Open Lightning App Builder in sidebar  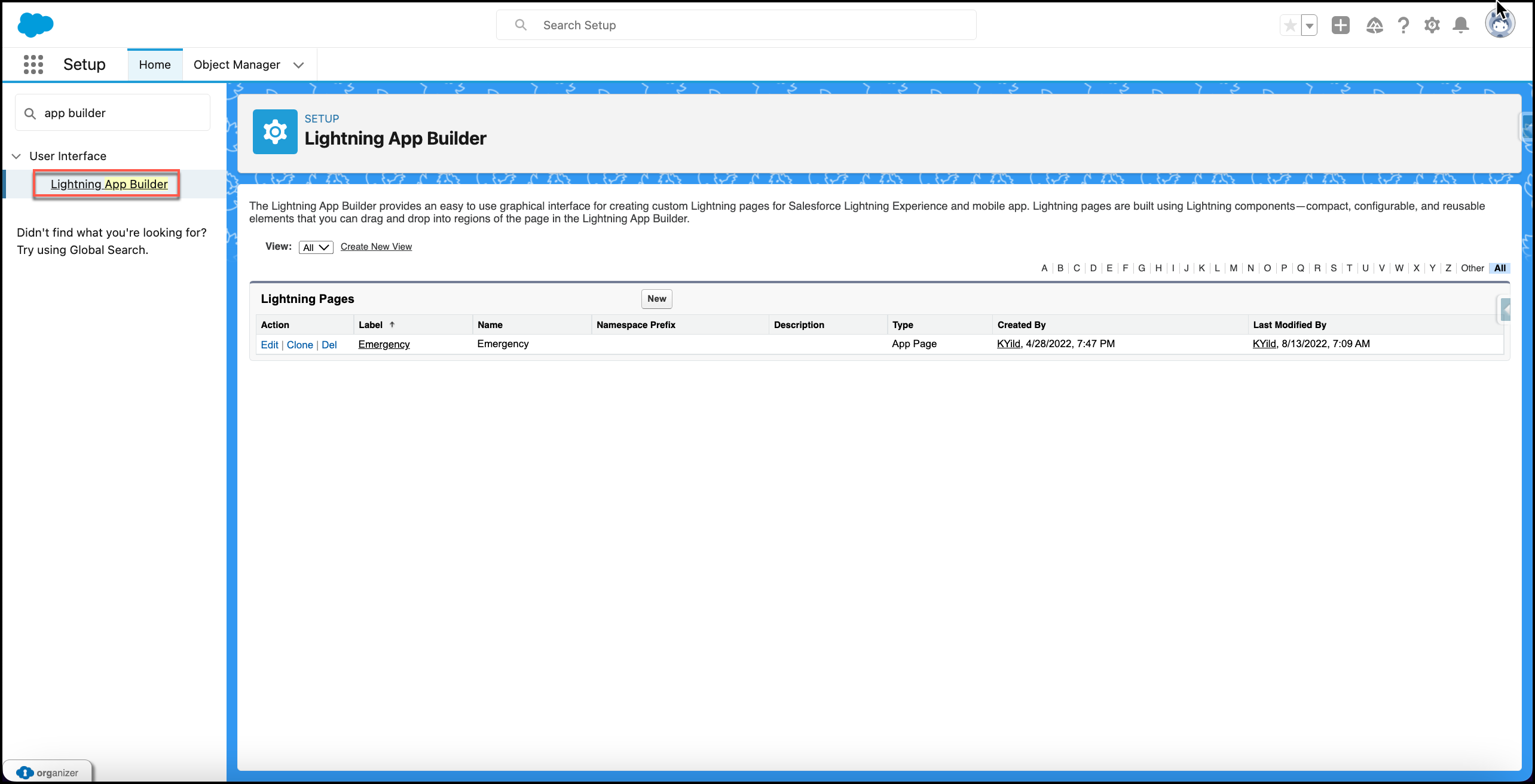109,184
